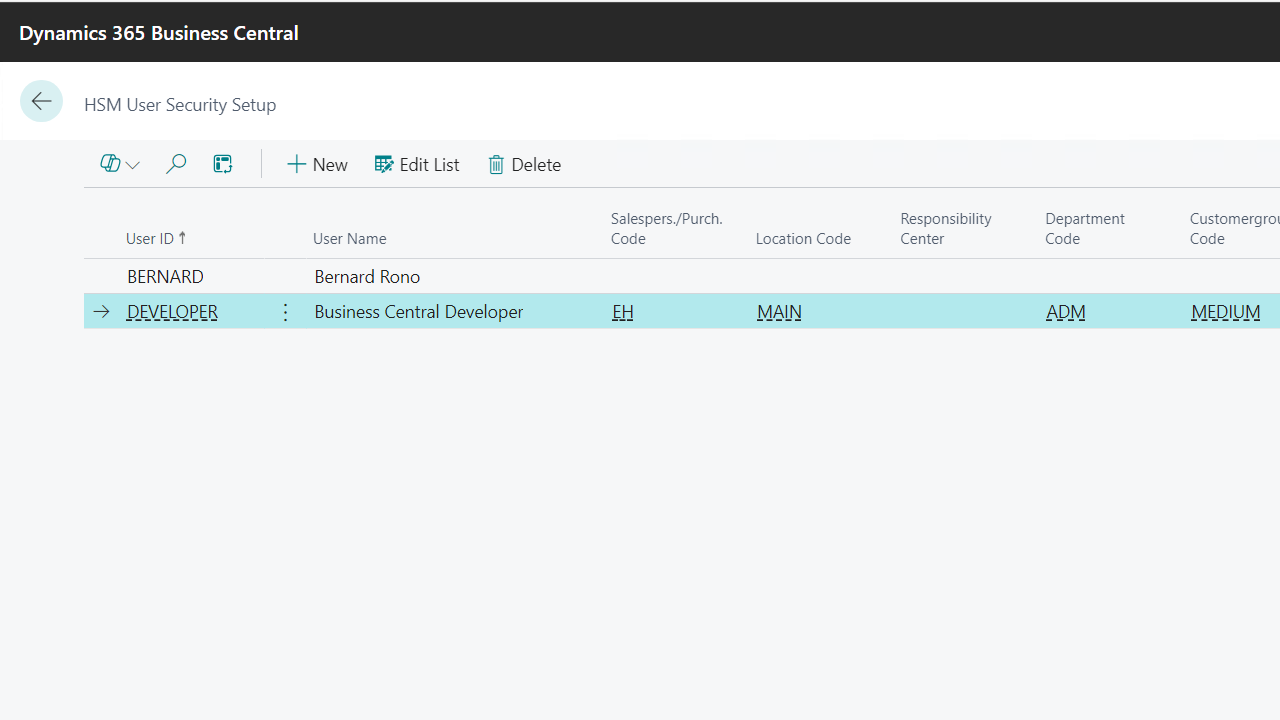The image size is (1280, 720).
Task: Open the MAIN location code link
Action: 779,311
